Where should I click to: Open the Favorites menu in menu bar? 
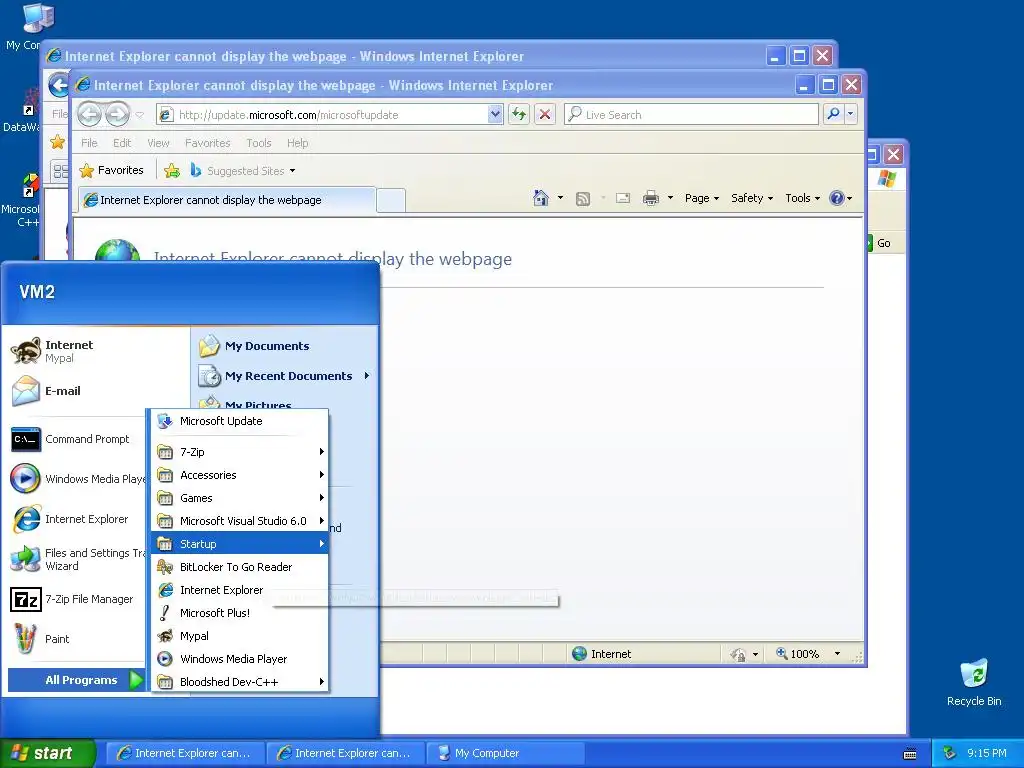tap(208, 143)
